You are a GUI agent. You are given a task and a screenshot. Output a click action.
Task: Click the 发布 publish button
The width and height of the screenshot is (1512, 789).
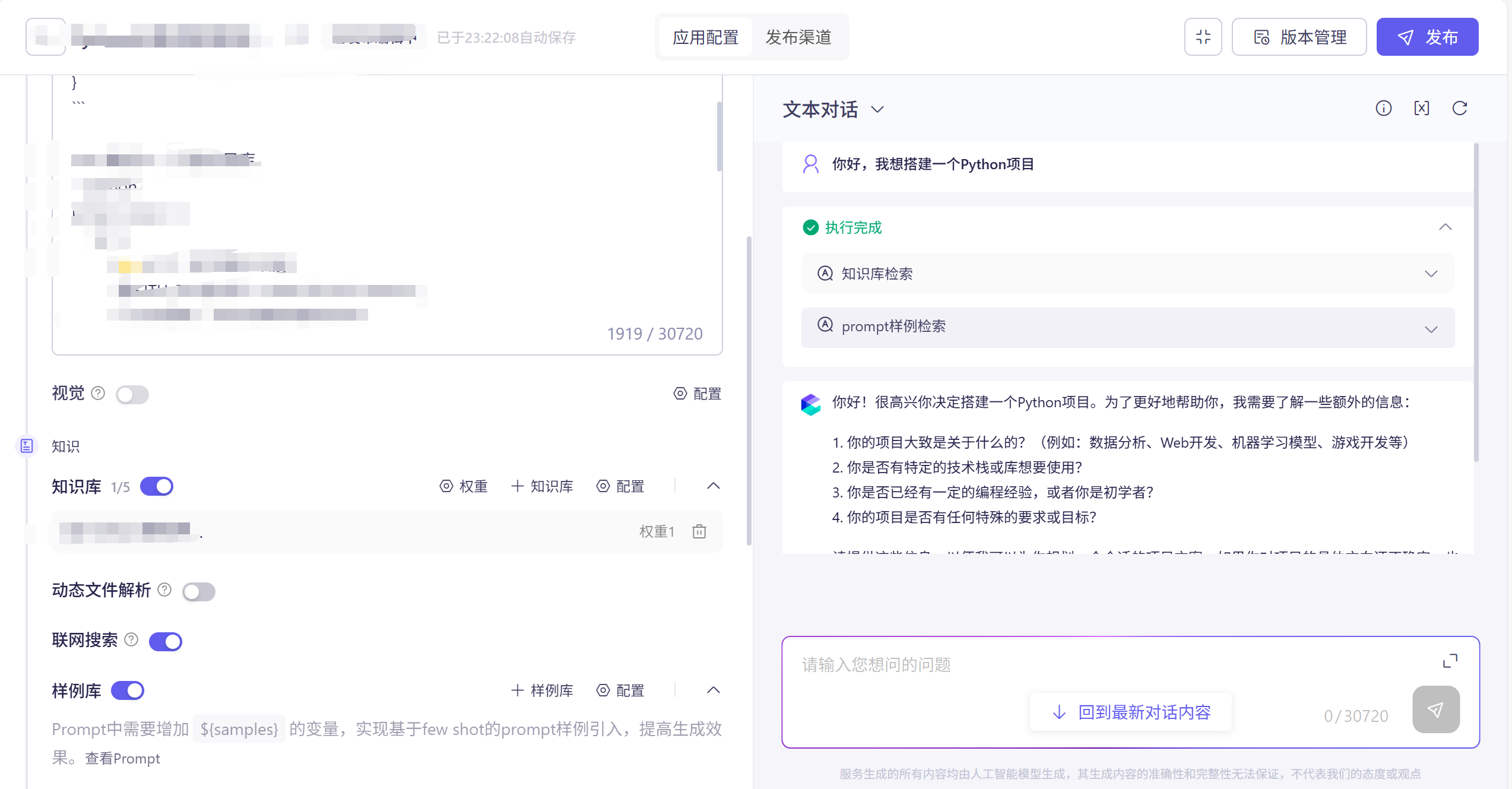coord(1427,37)
